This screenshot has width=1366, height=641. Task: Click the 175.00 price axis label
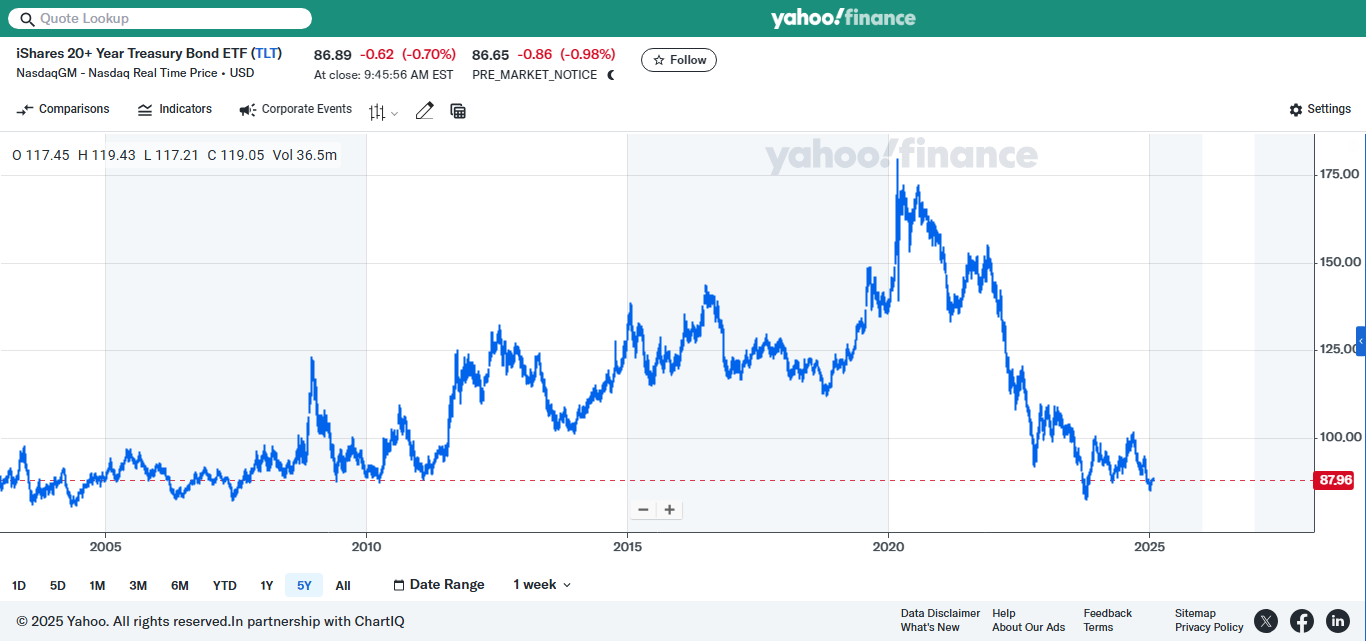(x=1341, y=175)
